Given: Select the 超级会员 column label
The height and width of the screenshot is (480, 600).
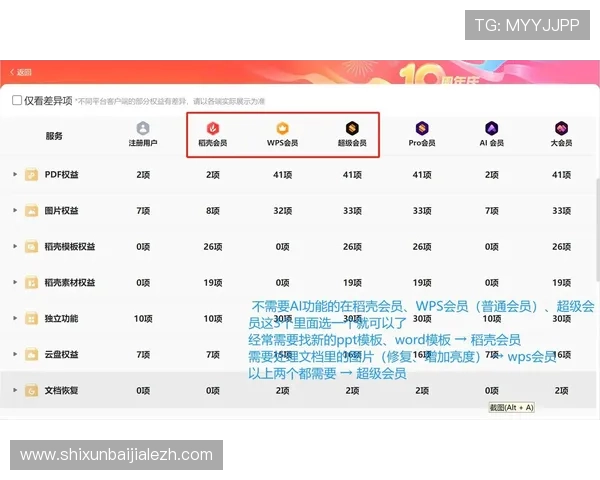Looking at the screenshot, I should (352, 143).
